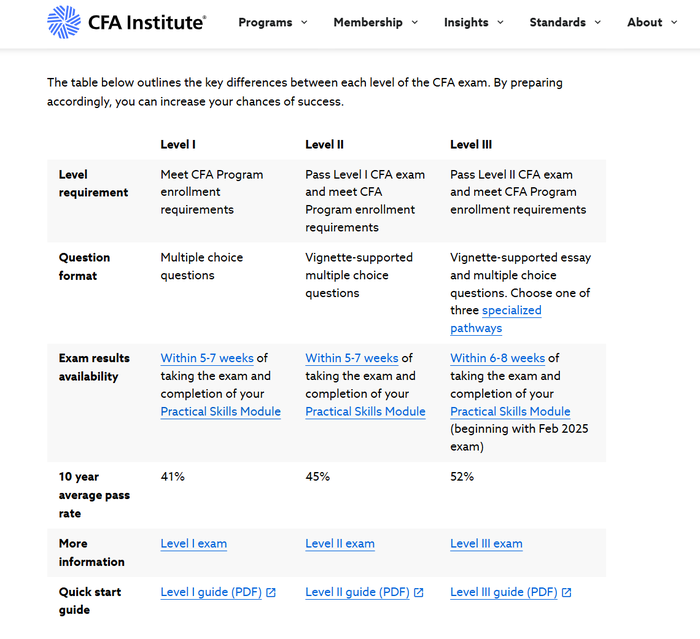Click external link icon beside Level II guide
Viewport: 700px width, 639px height.
pyautogui.click(x=419, y=593)
